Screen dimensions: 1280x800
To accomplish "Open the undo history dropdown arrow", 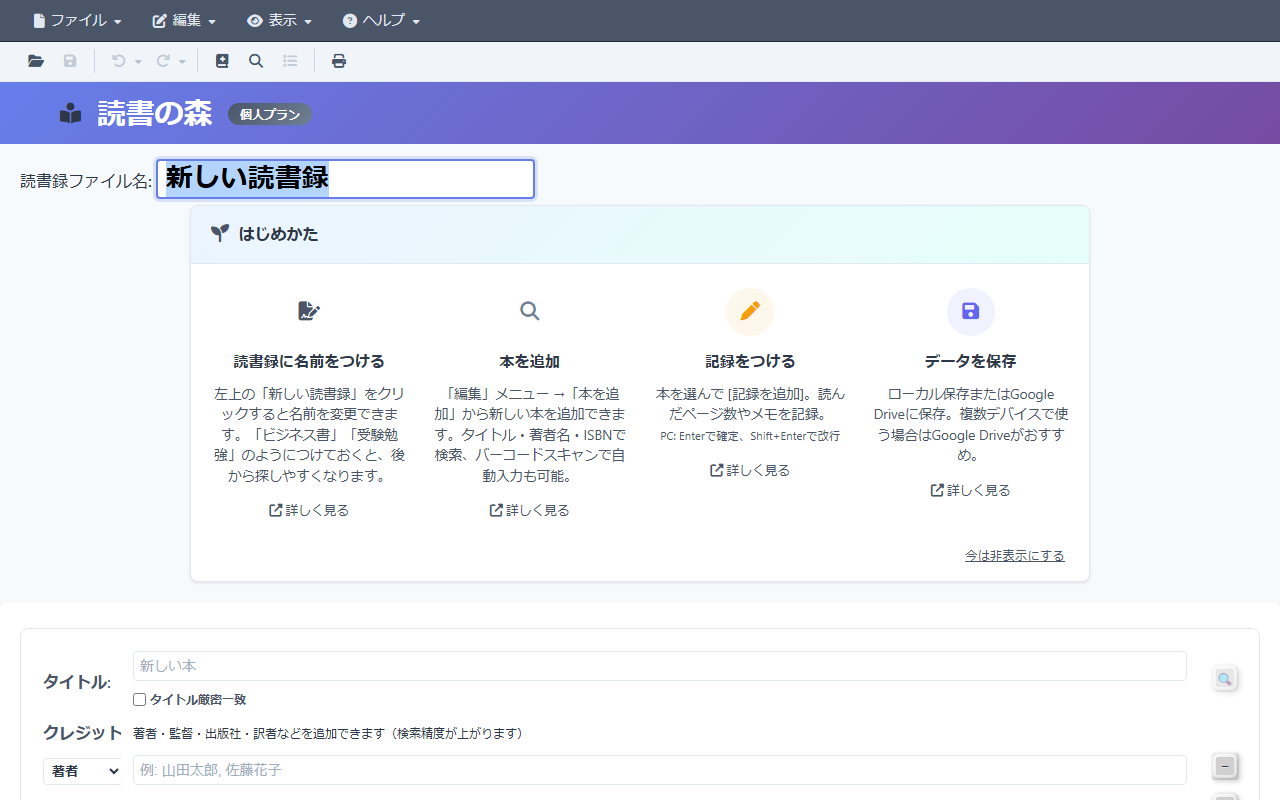I will (x=138, y=62).
